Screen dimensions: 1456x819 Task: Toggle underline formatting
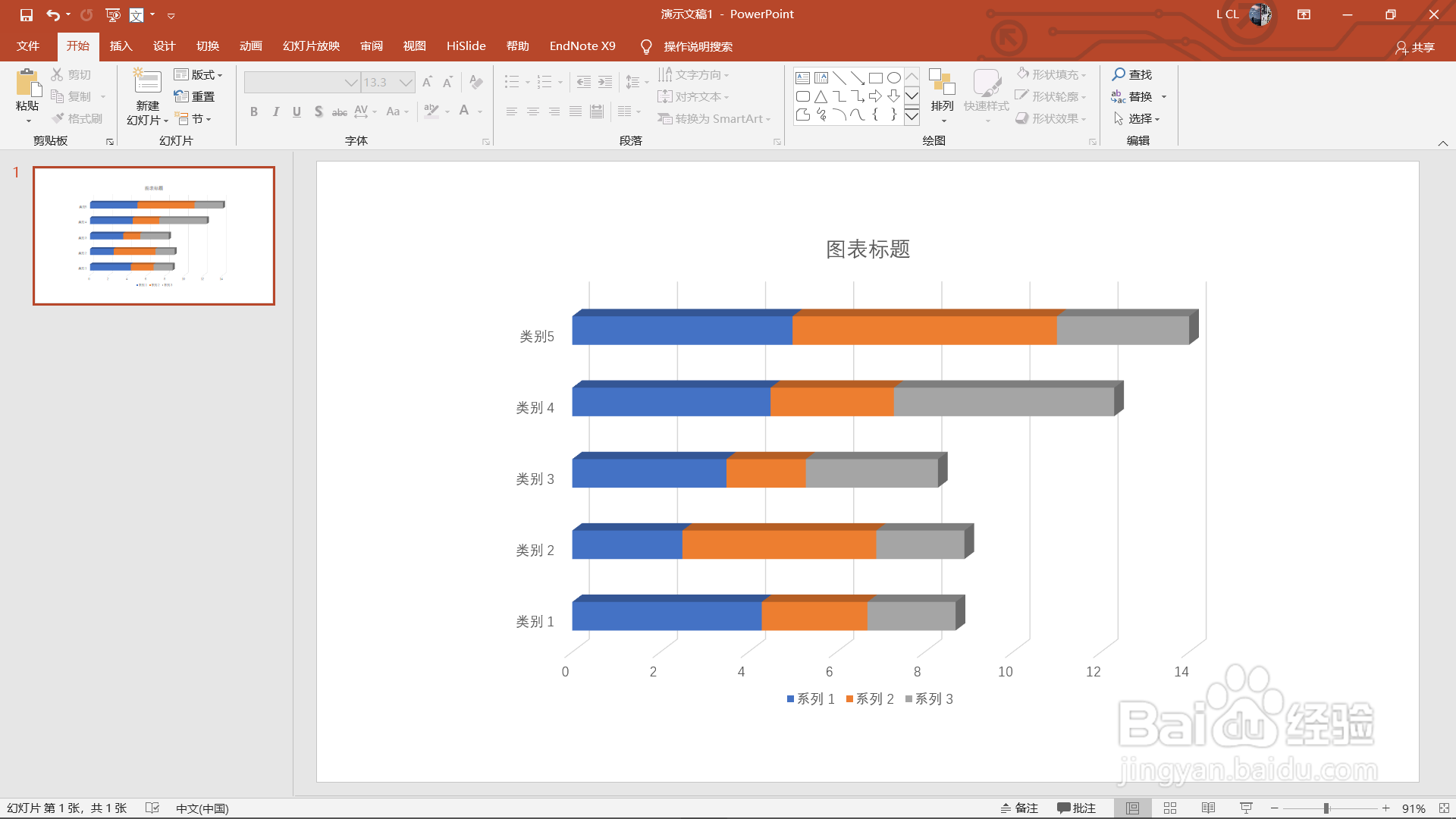[x=297, y=111]
